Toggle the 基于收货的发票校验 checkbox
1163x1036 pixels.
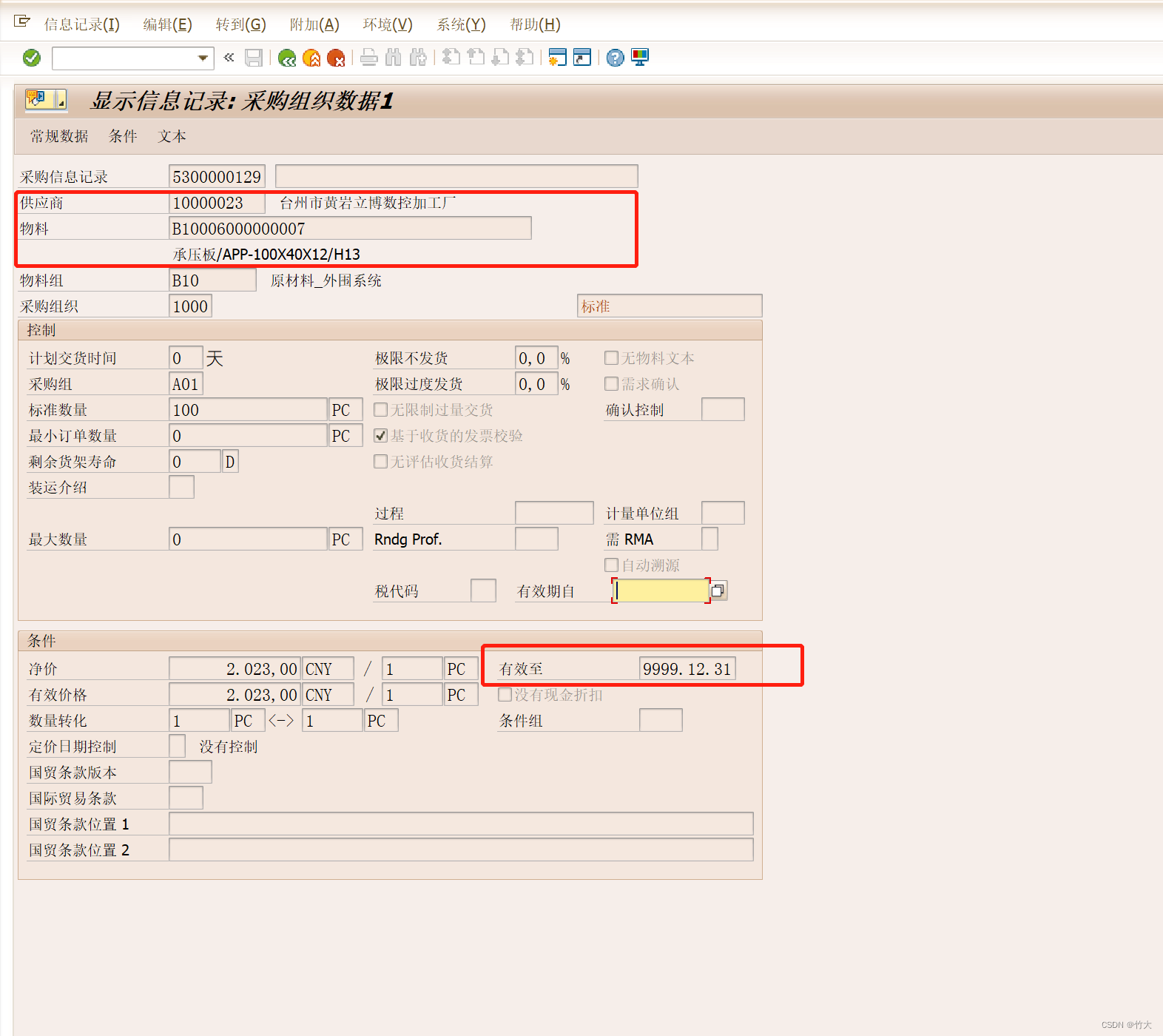[x=380, y=436]
